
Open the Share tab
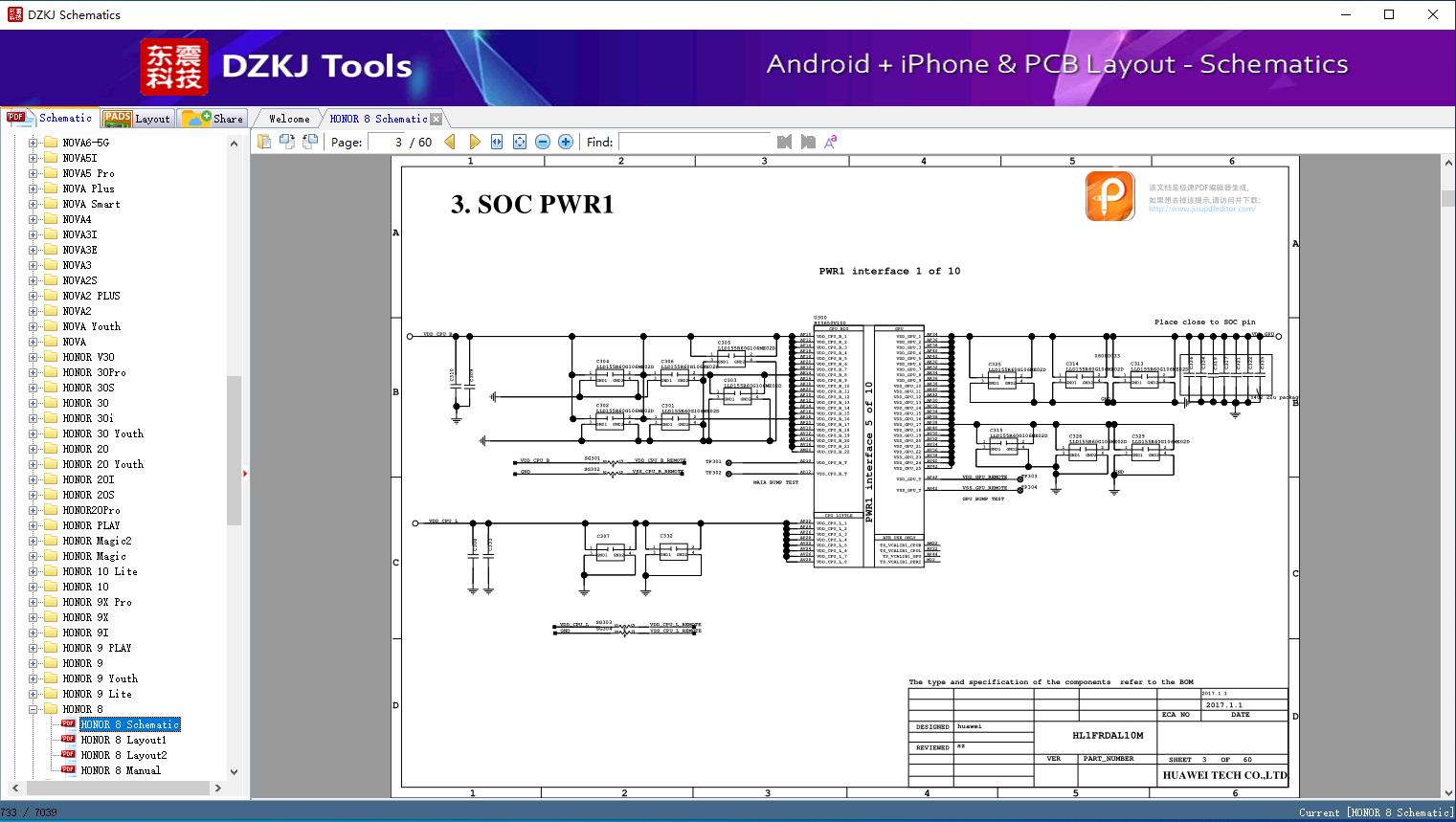pos(213,119)
